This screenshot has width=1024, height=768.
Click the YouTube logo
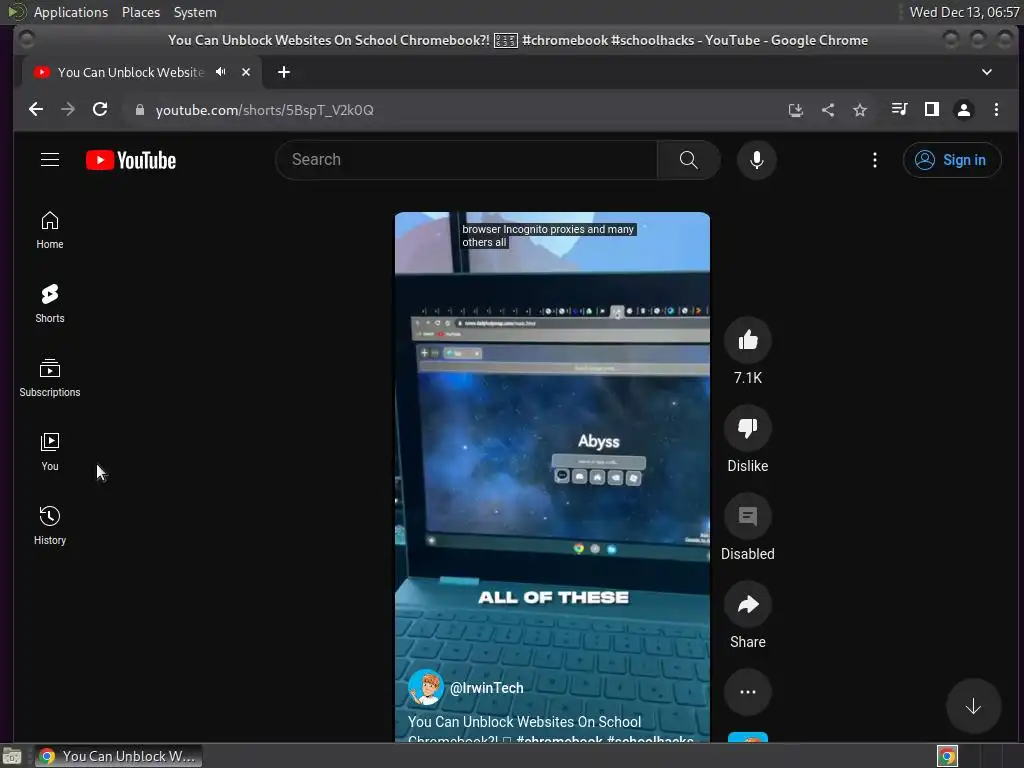tap(131, 160)
